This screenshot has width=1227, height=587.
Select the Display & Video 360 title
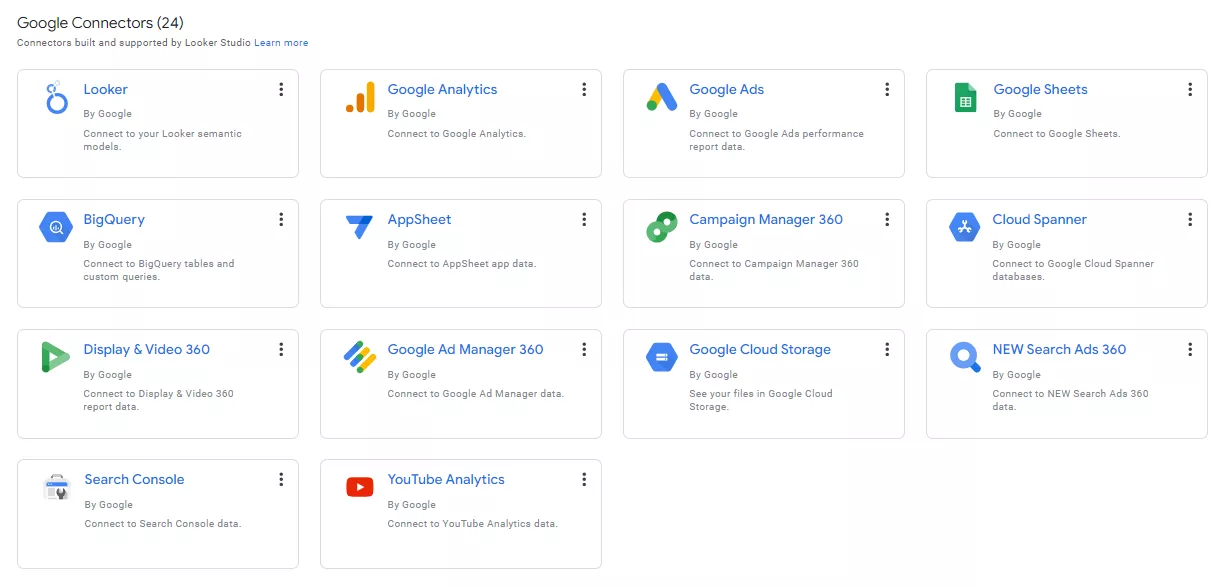[x=147, y=350]
